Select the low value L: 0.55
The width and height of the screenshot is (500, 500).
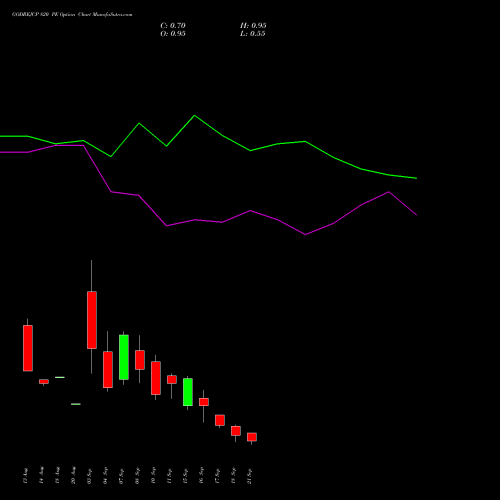tap(253, 34)
